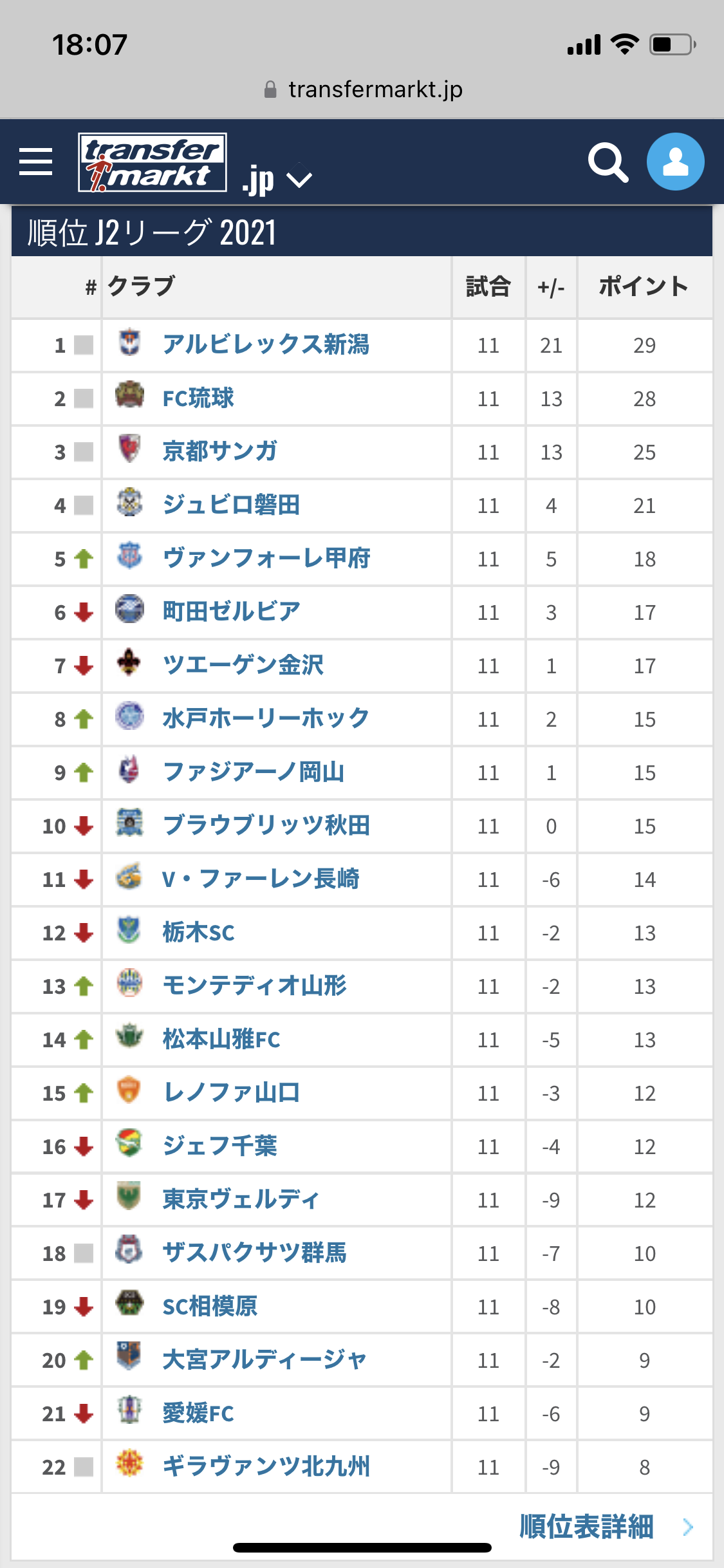Tap the search magnifier icon

pyautogui.click(x=608, y=162)
